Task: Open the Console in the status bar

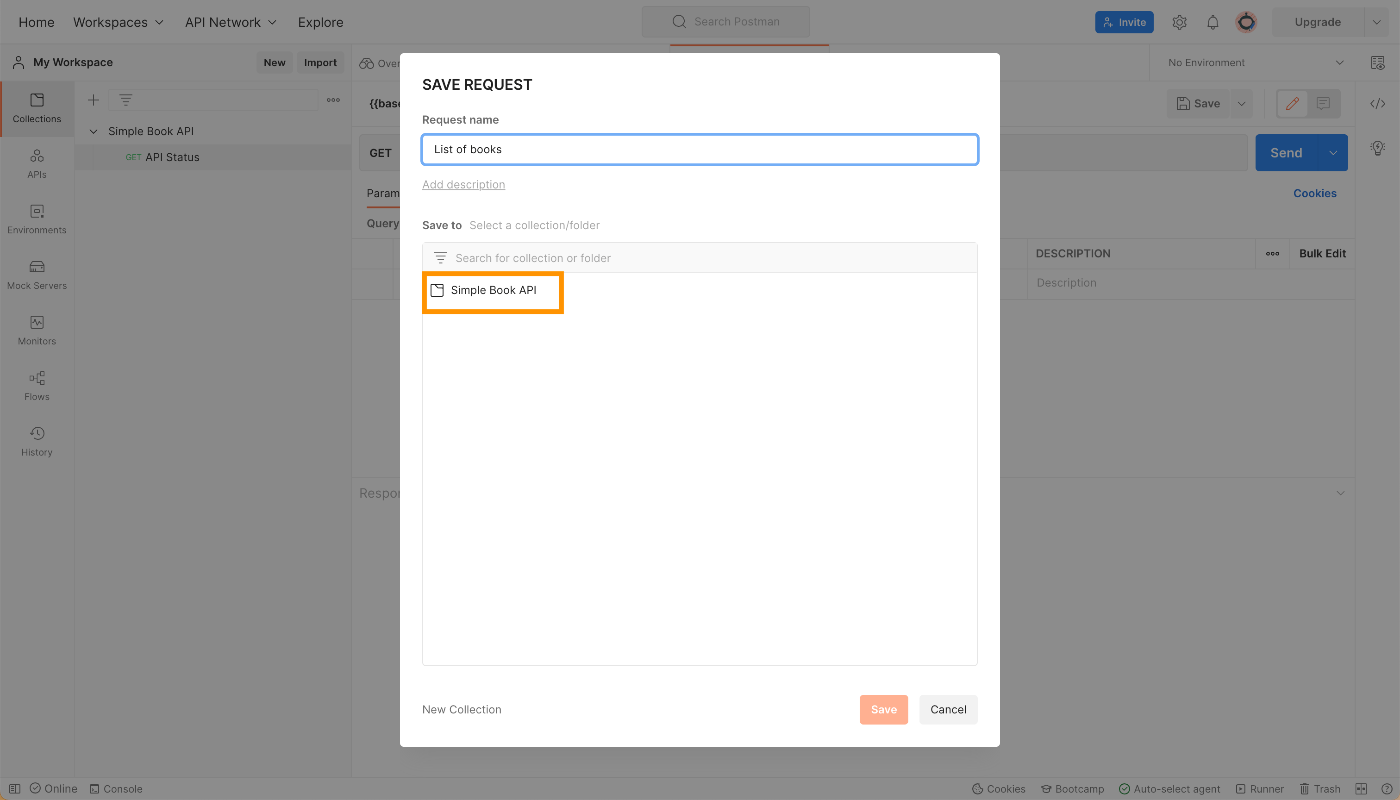Action: point(116,789)
